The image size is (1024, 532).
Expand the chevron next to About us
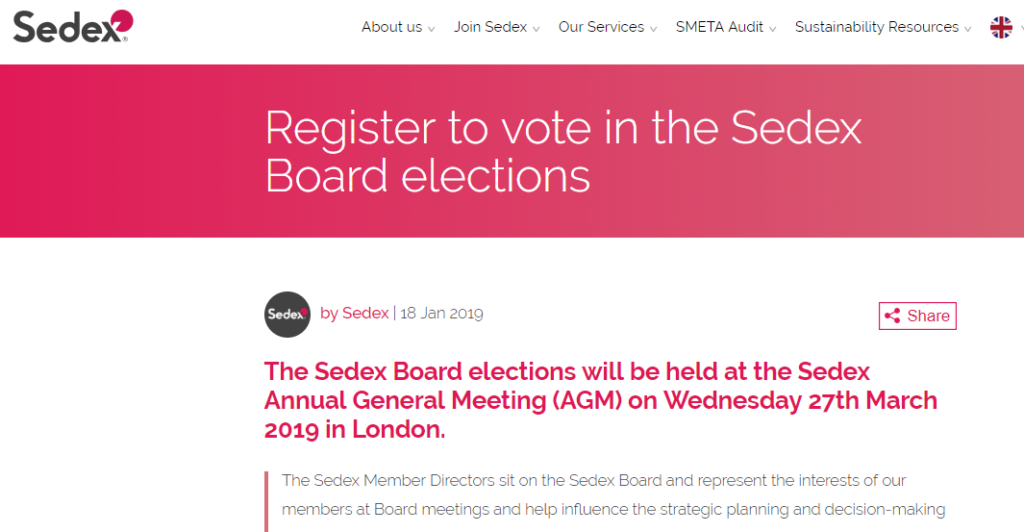pos(431,29)
